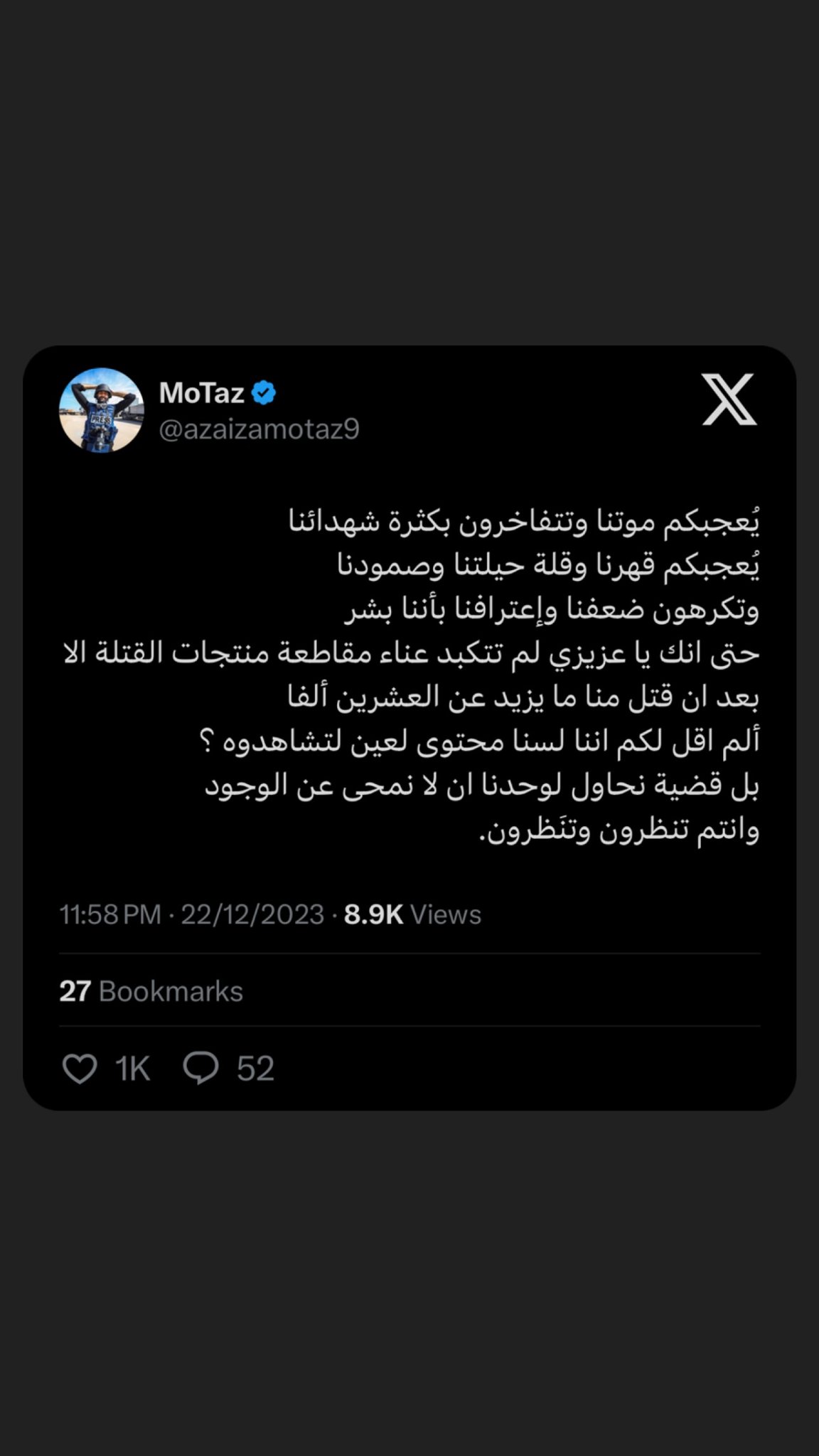The height and width of the screenshot is (1456, 819).
Task: Click the 27 Bookmarks label
Action: 151,991
